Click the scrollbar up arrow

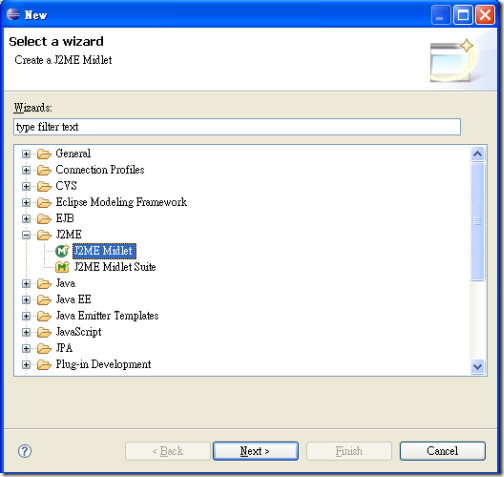point(478,154)
